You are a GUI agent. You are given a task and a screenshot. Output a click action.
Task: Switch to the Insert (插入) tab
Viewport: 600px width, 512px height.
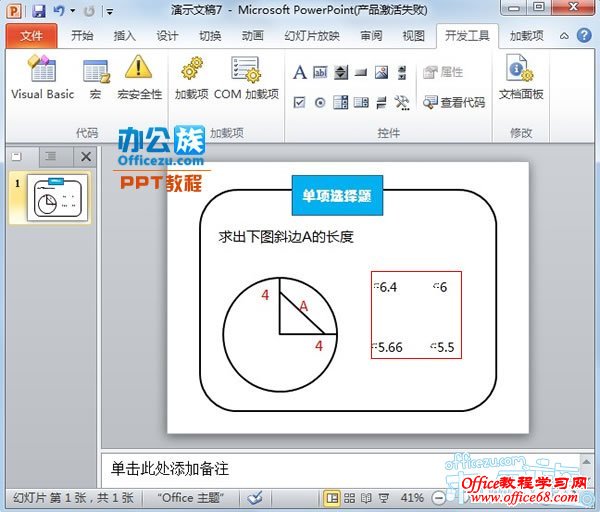pyautogui.click(x=125, y=36)
